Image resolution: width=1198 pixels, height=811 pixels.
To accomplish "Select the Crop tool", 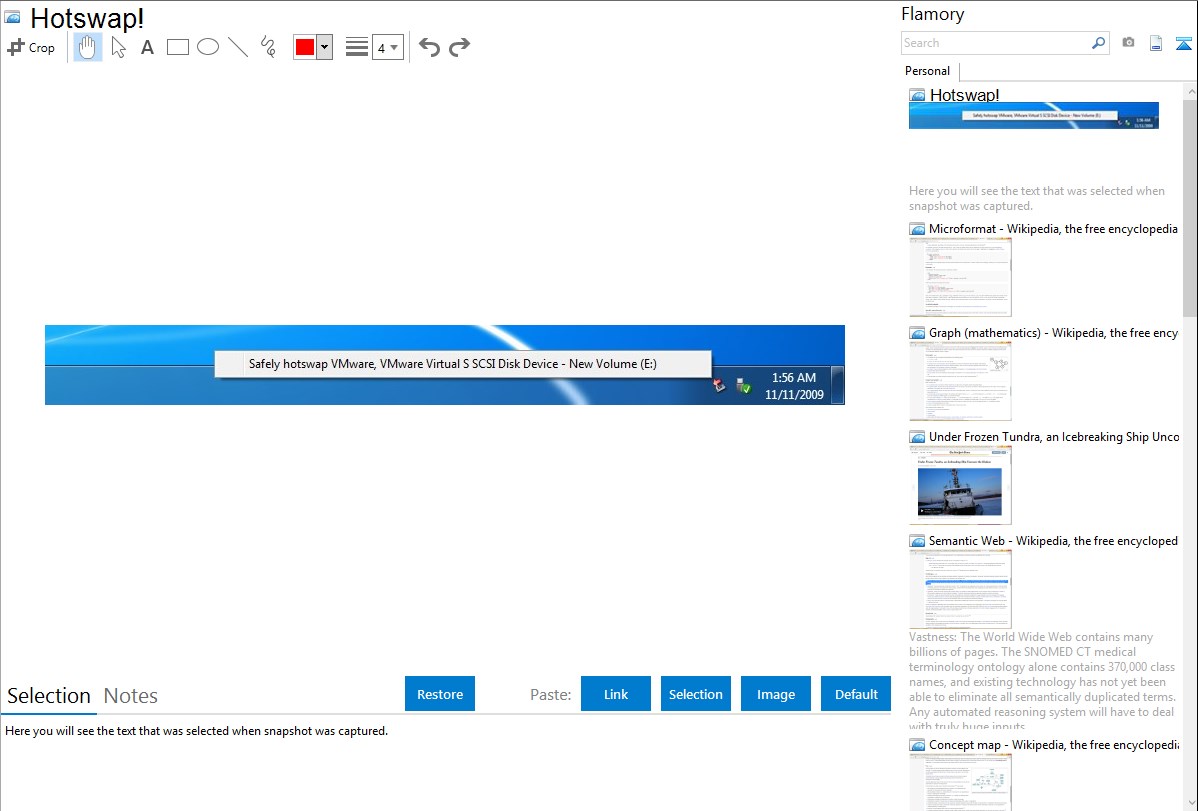I will [x=31, y=47].
